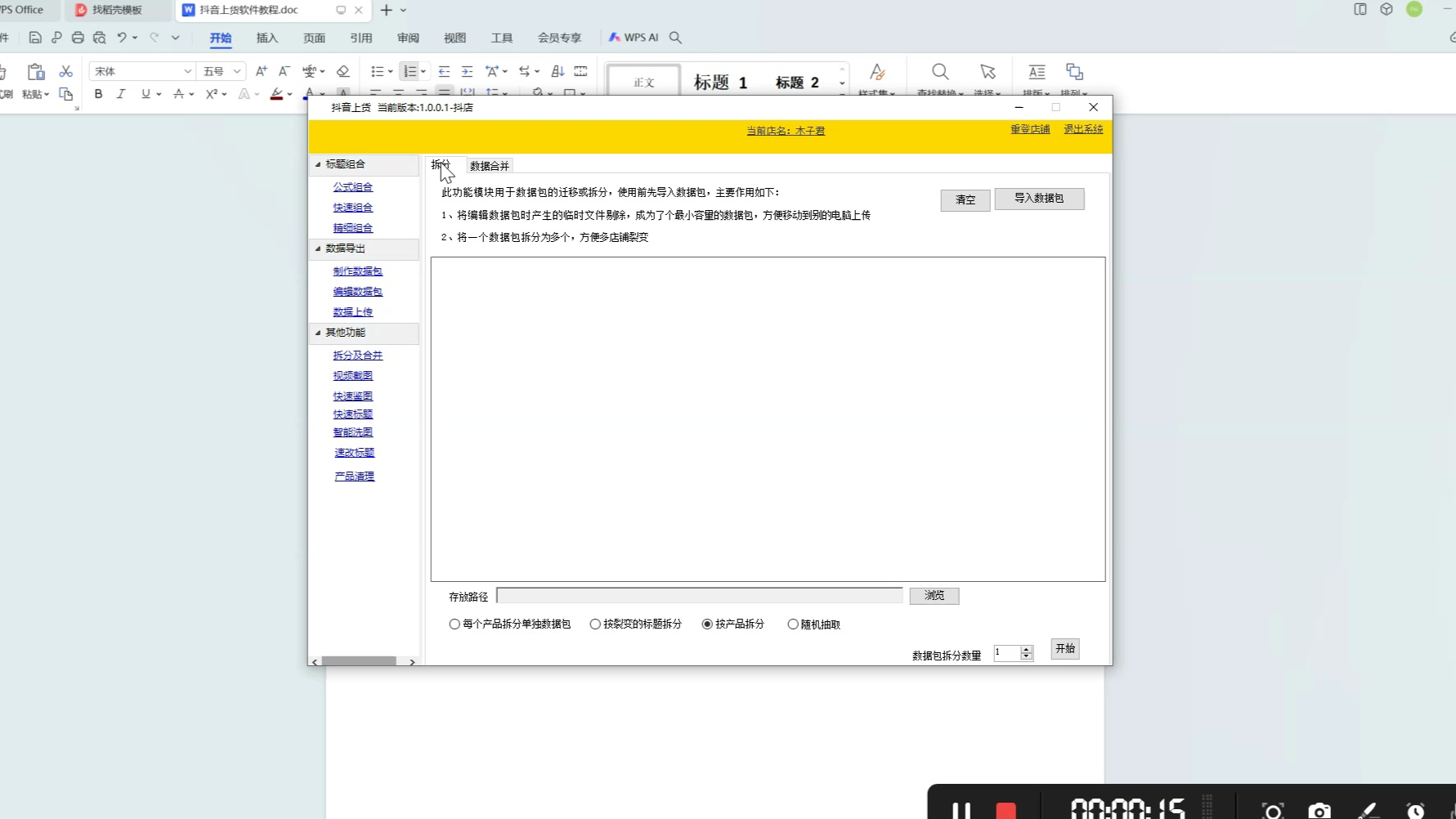Collapse the 标题组合 tree section
1456x819 pixels.
[x=318, y=164]
